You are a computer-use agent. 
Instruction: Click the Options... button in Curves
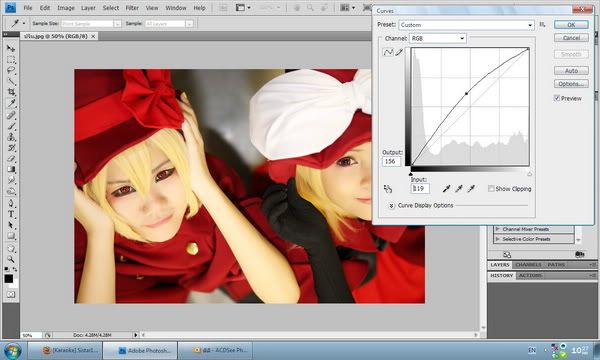click(571, 84)
